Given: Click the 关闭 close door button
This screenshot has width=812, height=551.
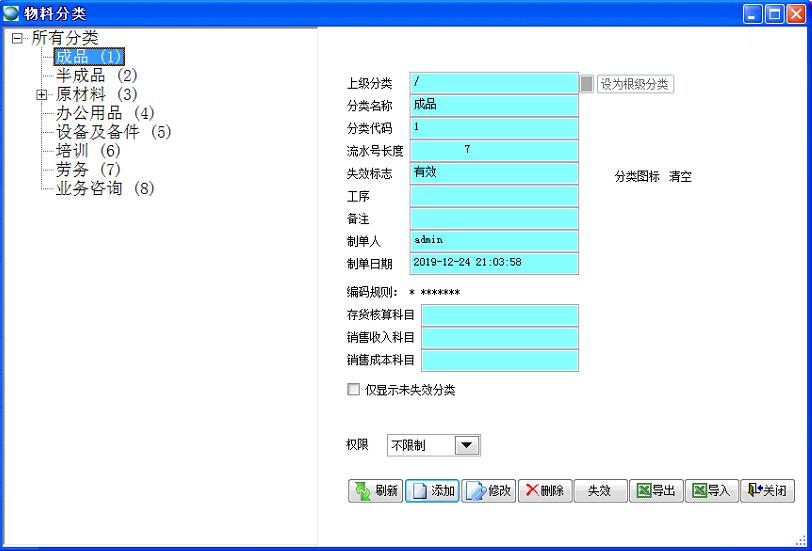Looking at the screenshot, I should click(x=767, y=491).
